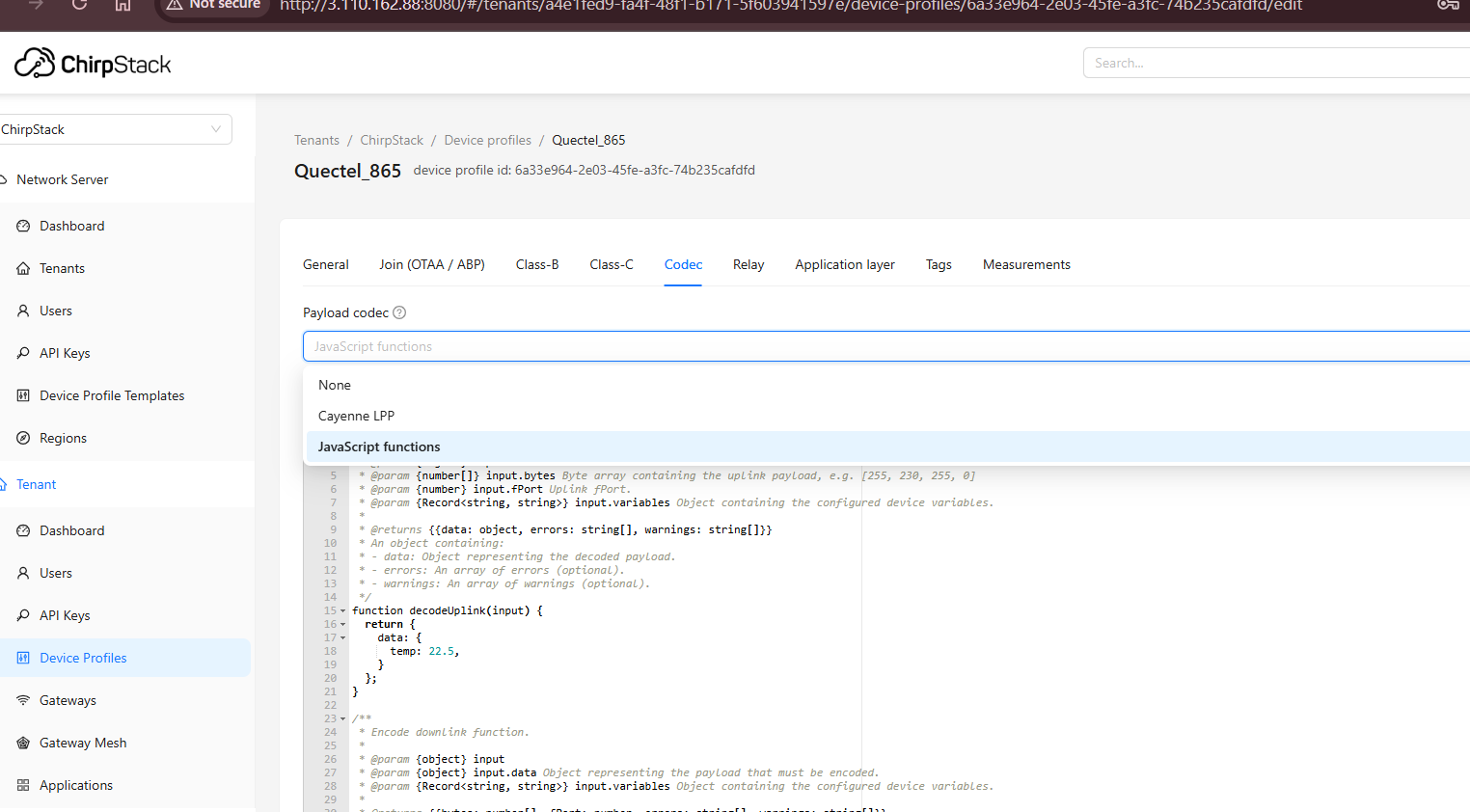
Task: Go to Device profiles breadcrumb link
Action: coord(487,140)
